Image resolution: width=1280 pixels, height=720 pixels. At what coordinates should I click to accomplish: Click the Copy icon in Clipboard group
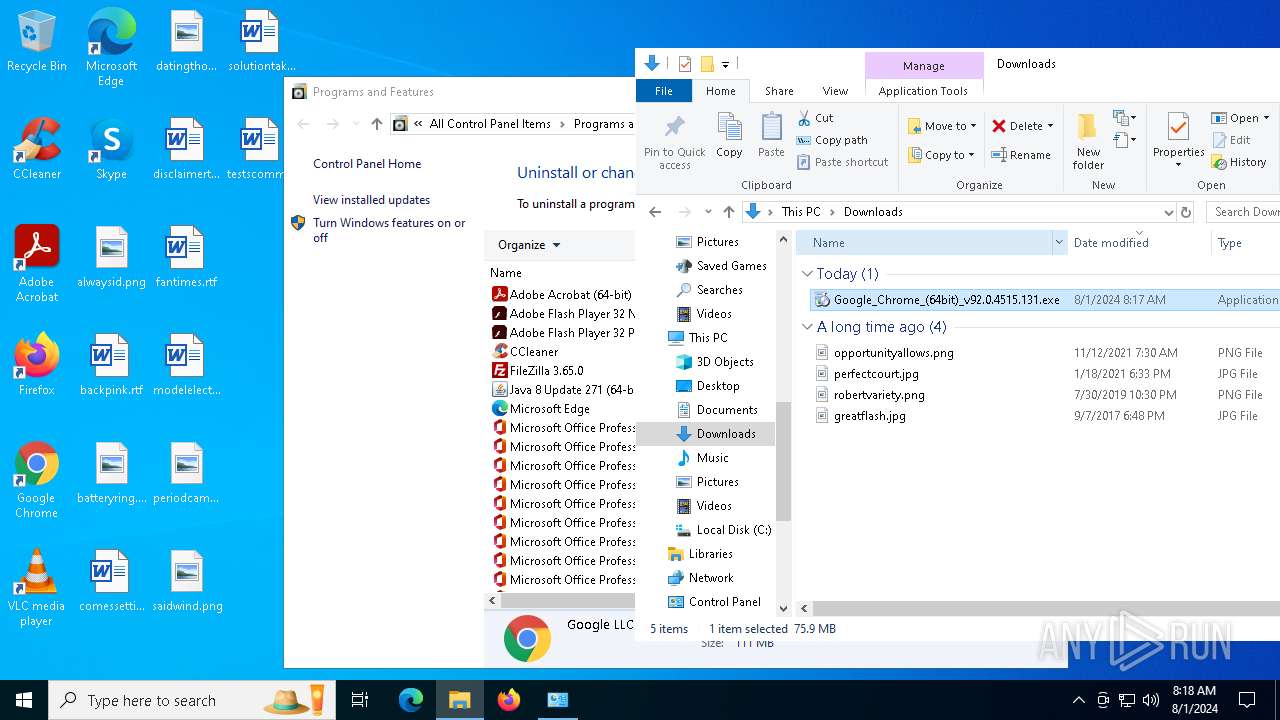point(729,136)
